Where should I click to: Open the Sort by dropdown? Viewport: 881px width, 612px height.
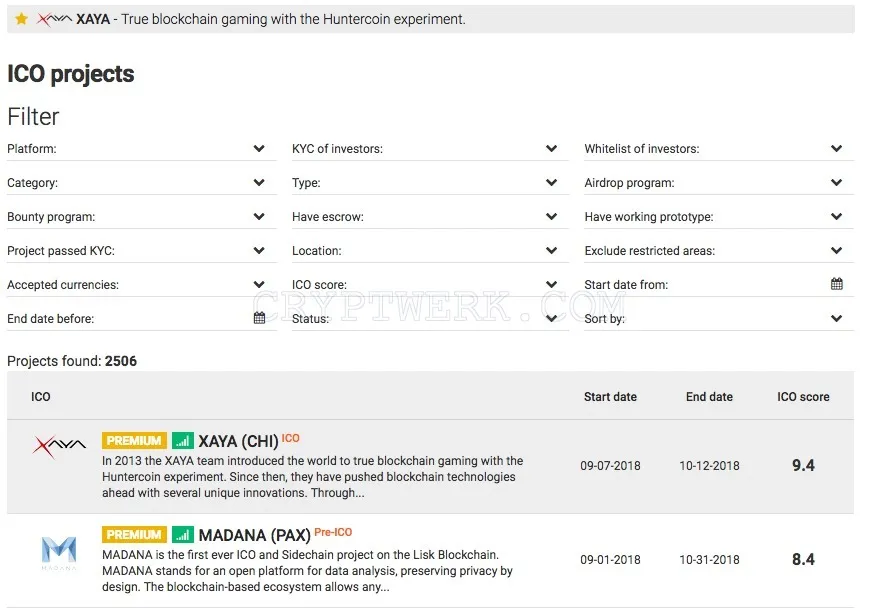719,319
